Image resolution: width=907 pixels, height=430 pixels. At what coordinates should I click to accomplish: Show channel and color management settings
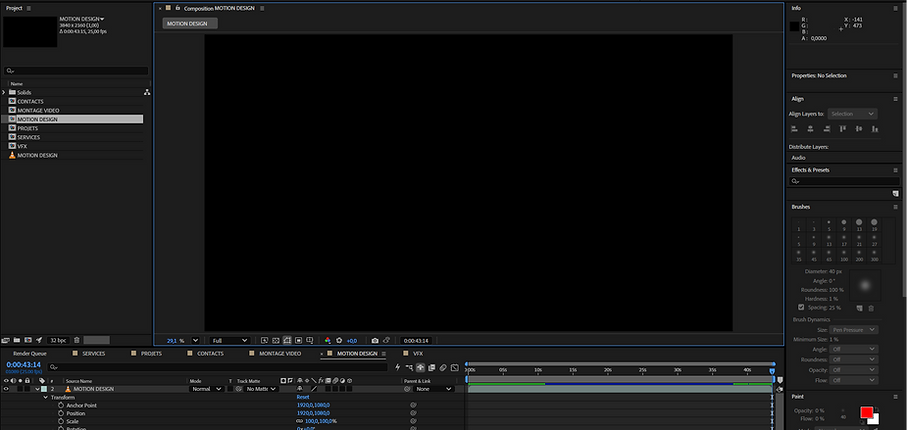pyautogui.click(x=327, y=340)
